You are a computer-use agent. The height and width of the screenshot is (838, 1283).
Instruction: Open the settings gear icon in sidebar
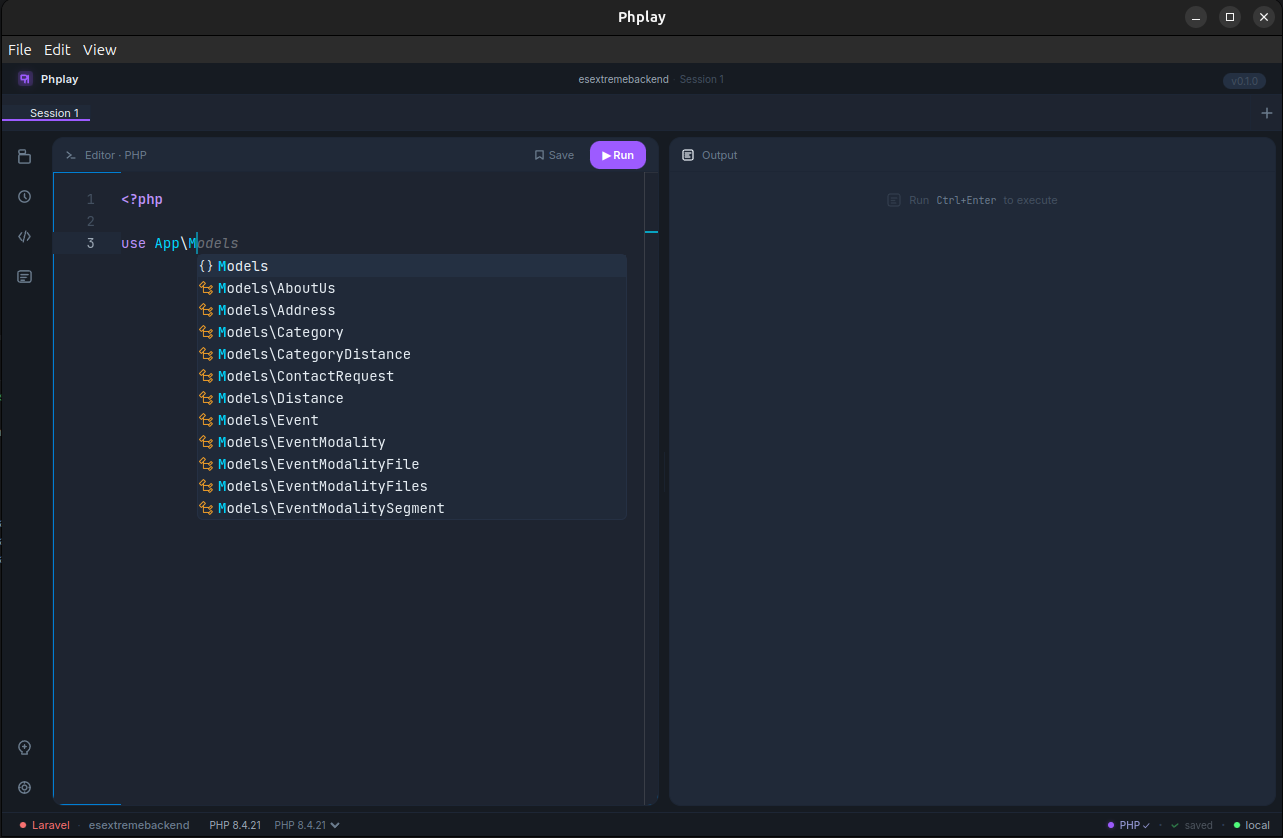tap(25, 788)
